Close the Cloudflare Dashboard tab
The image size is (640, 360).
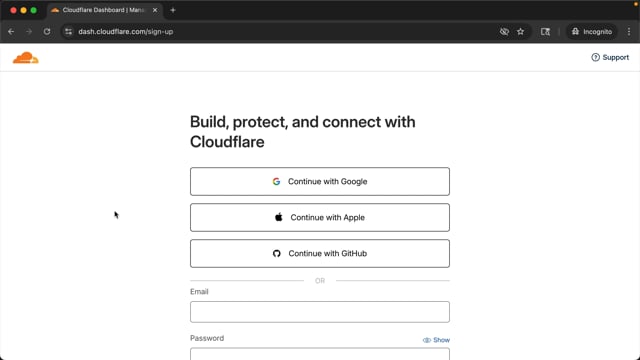pyautogui.click(x=155, y=10)
